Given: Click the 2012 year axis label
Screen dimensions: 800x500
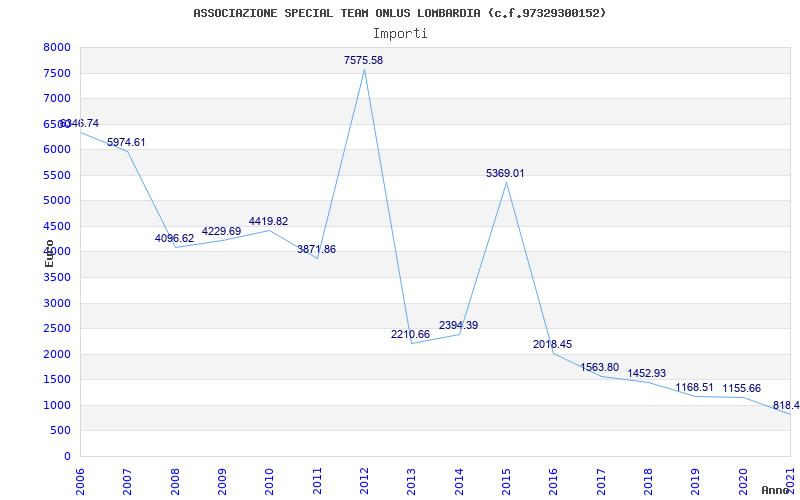Looking at the screenshot, I should 364,482.
